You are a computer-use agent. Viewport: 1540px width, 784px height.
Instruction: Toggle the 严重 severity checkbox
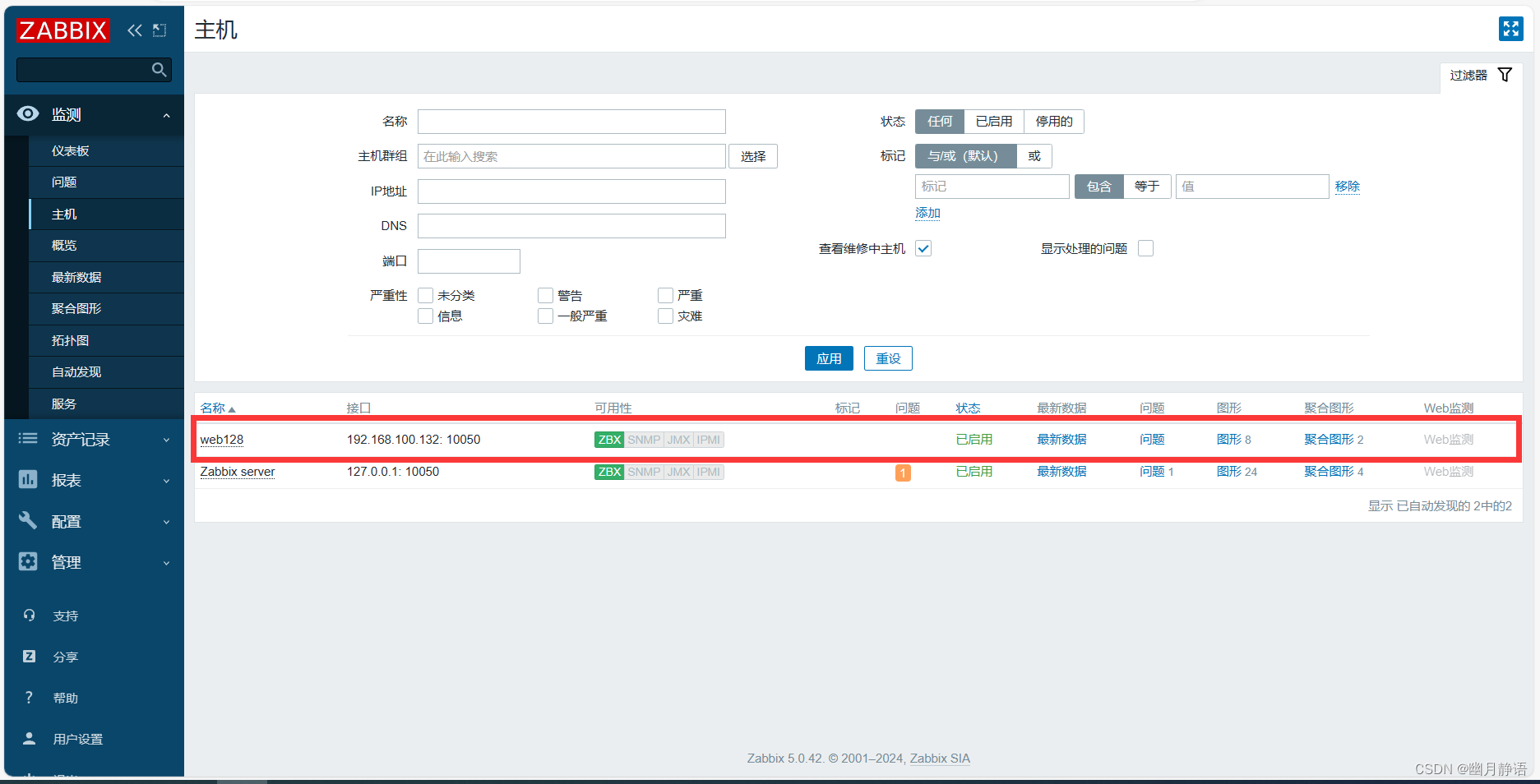click(665, 295)
